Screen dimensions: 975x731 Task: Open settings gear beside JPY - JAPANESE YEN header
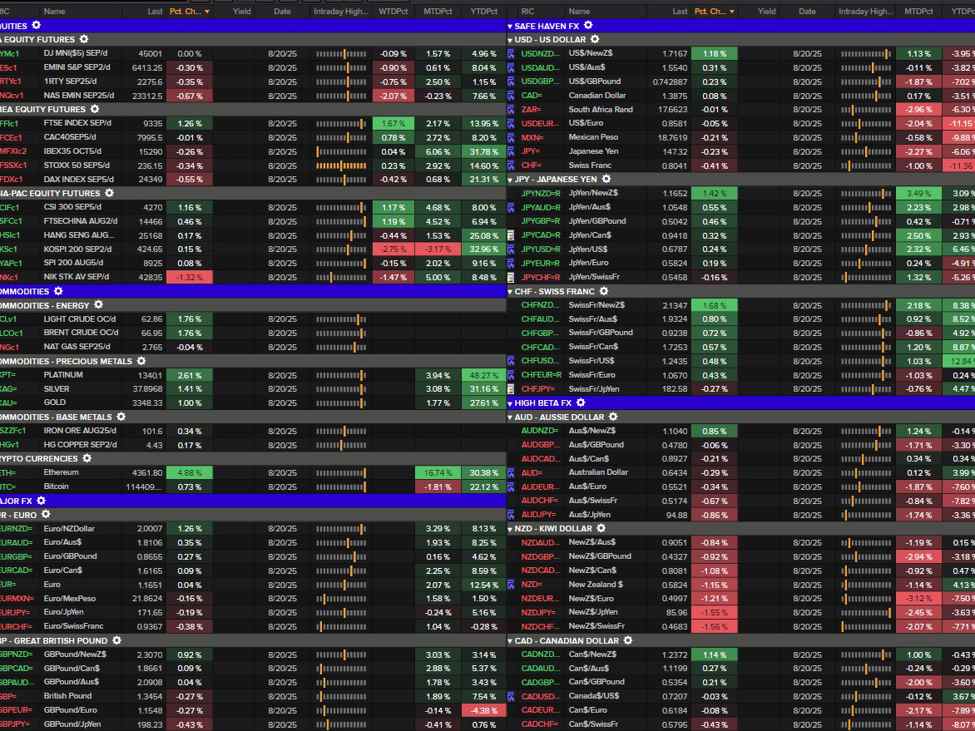[606, 179]
